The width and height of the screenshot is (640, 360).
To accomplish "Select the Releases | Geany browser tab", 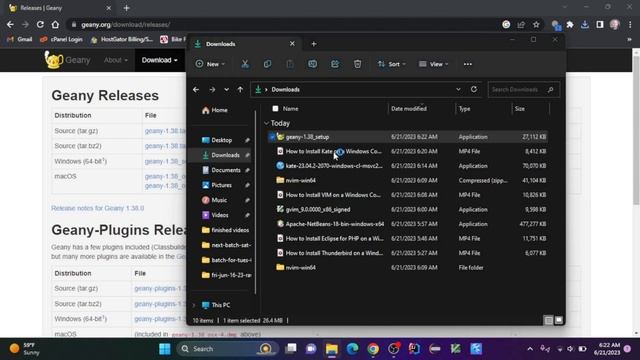I will click(60, 8).
